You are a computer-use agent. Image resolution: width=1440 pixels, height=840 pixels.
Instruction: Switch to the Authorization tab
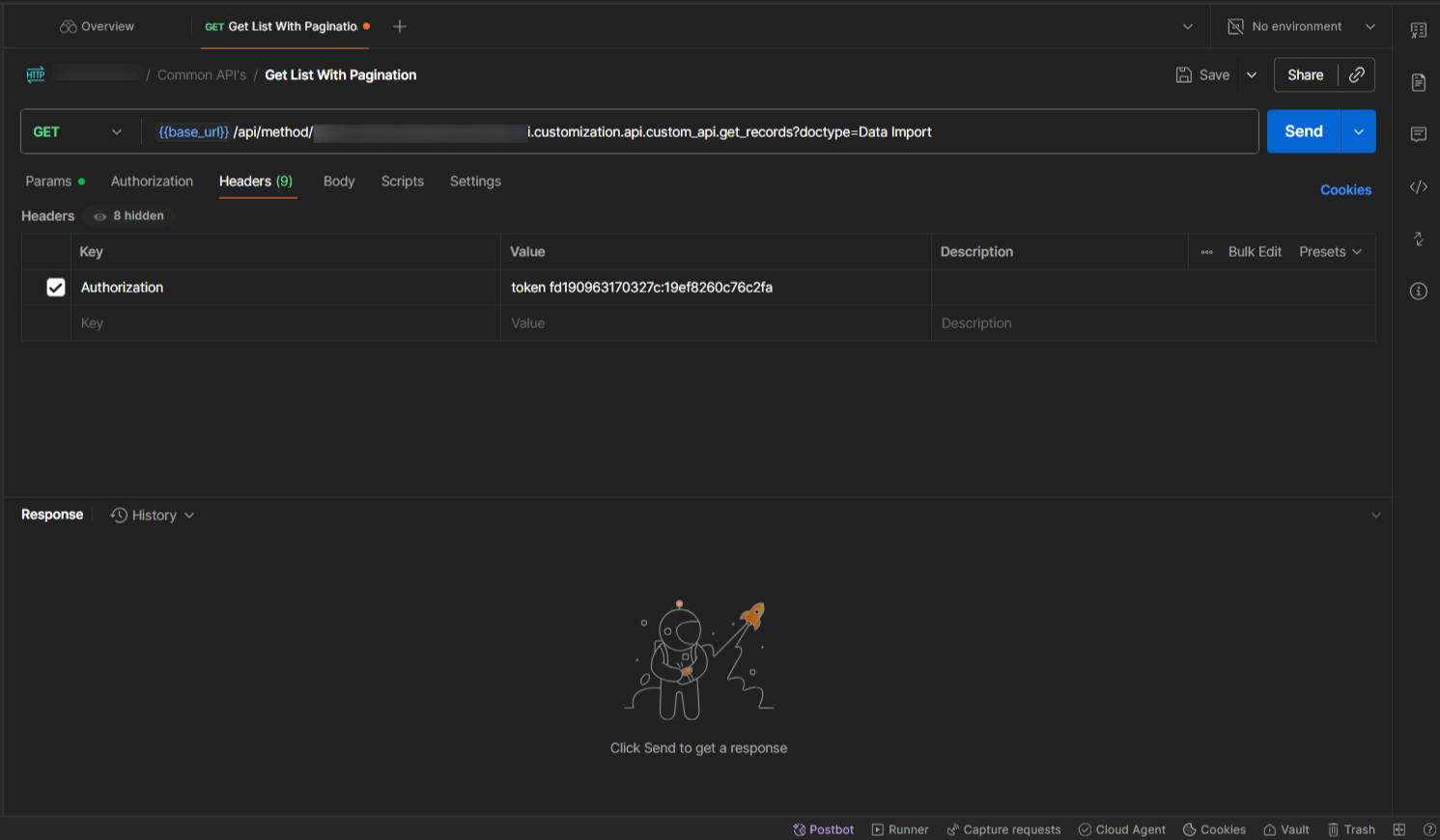pyautogui.click(x=152, y=182)
